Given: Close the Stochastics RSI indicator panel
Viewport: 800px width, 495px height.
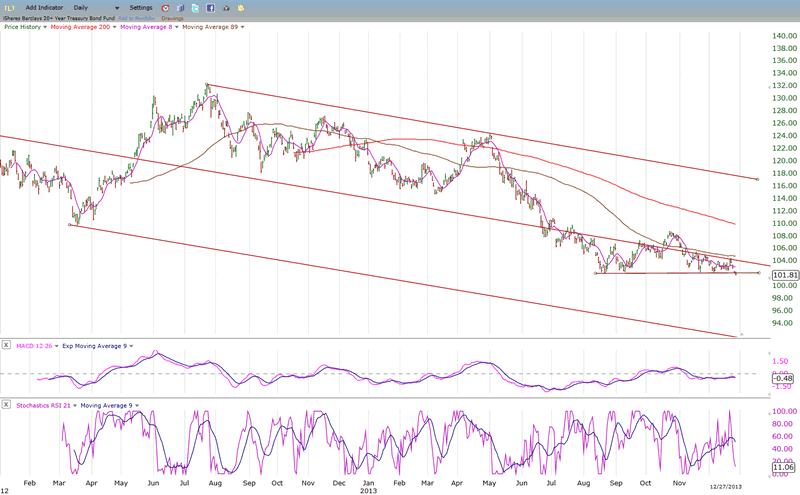Looking at the screenshot, I should click(7, 404).
